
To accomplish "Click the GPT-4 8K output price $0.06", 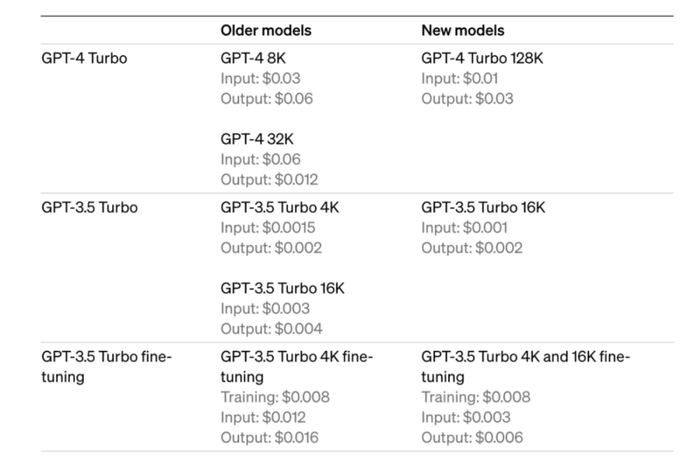I will point(265,98).
